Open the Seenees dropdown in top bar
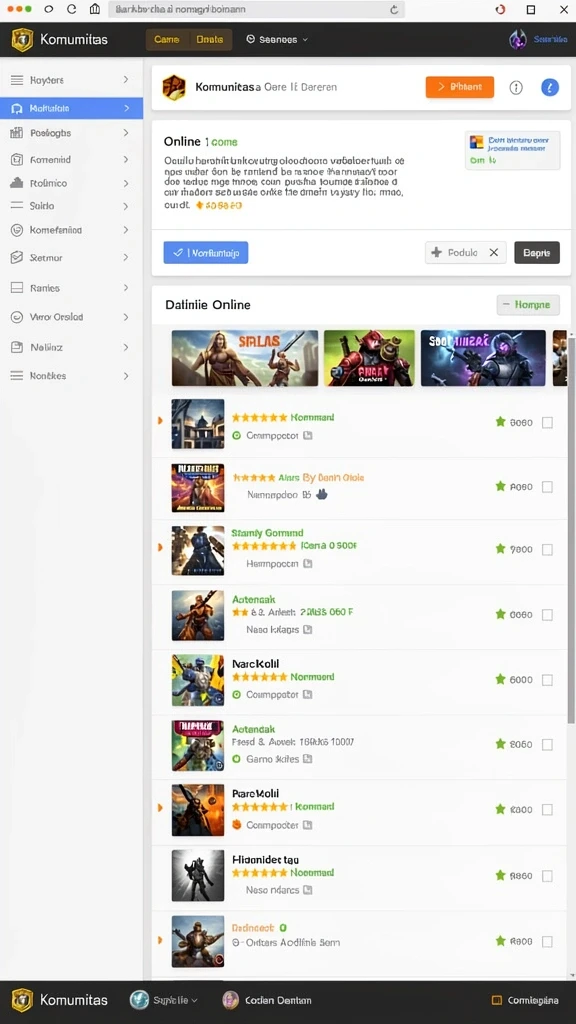The height and width of the screenshot is (1024, 576). coord(277,39)
